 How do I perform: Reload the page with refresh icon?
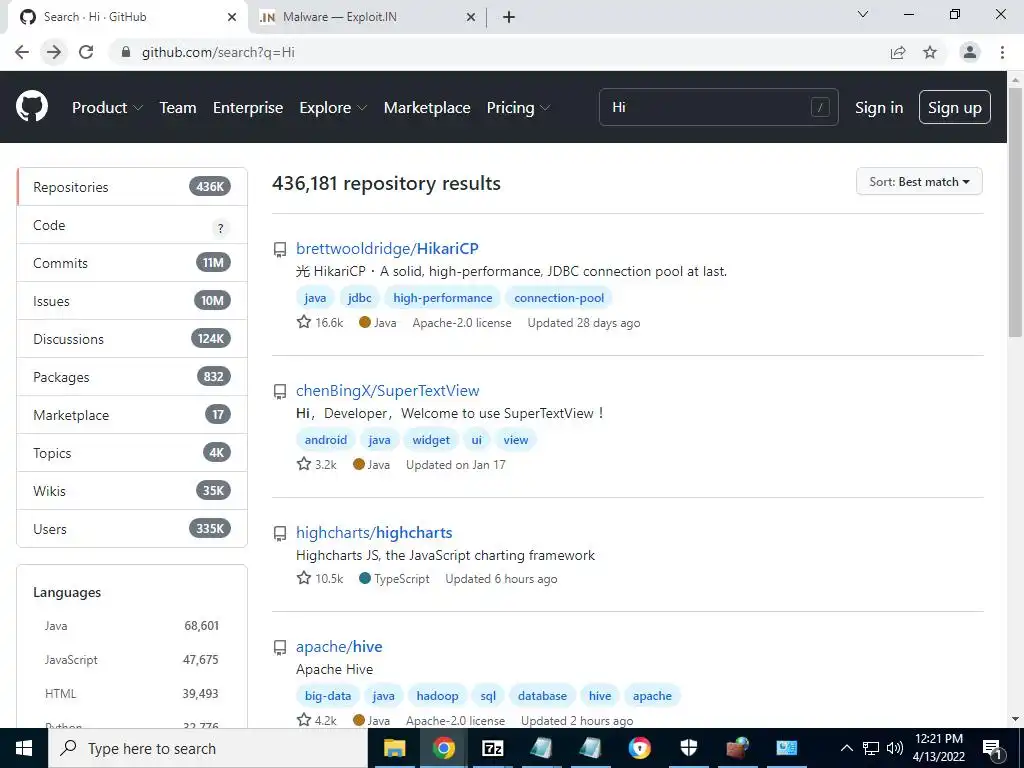[x=86, y=52]
